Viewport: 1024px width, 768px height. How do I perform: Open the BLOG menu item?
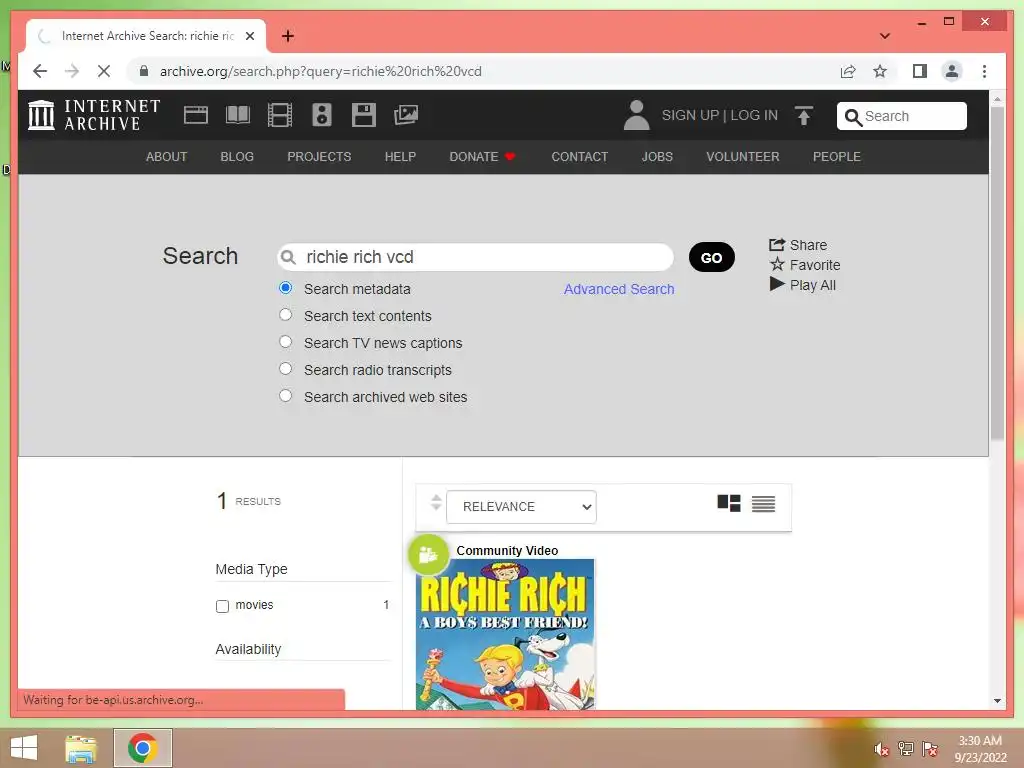pyautogui.click(x=237, y=157)
